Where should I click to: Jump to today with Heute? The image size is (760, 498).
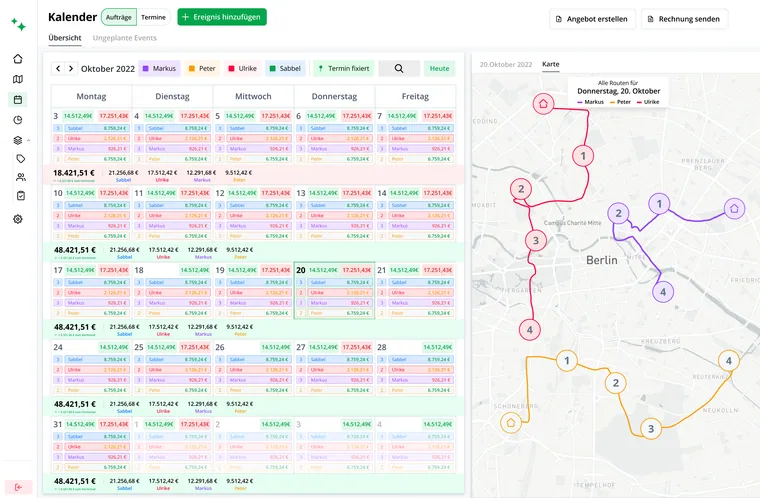pyautogui.click(x=440, y=68)
